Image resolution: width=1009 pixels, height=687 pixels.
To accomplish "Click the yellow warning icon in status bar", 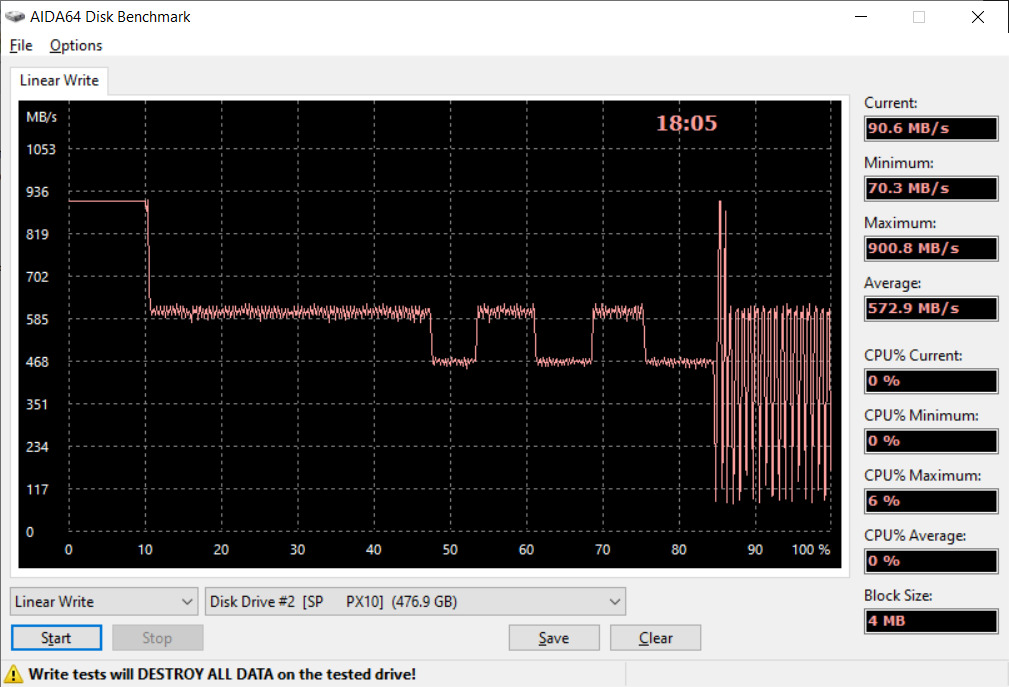I will click(x=15, y=674).
